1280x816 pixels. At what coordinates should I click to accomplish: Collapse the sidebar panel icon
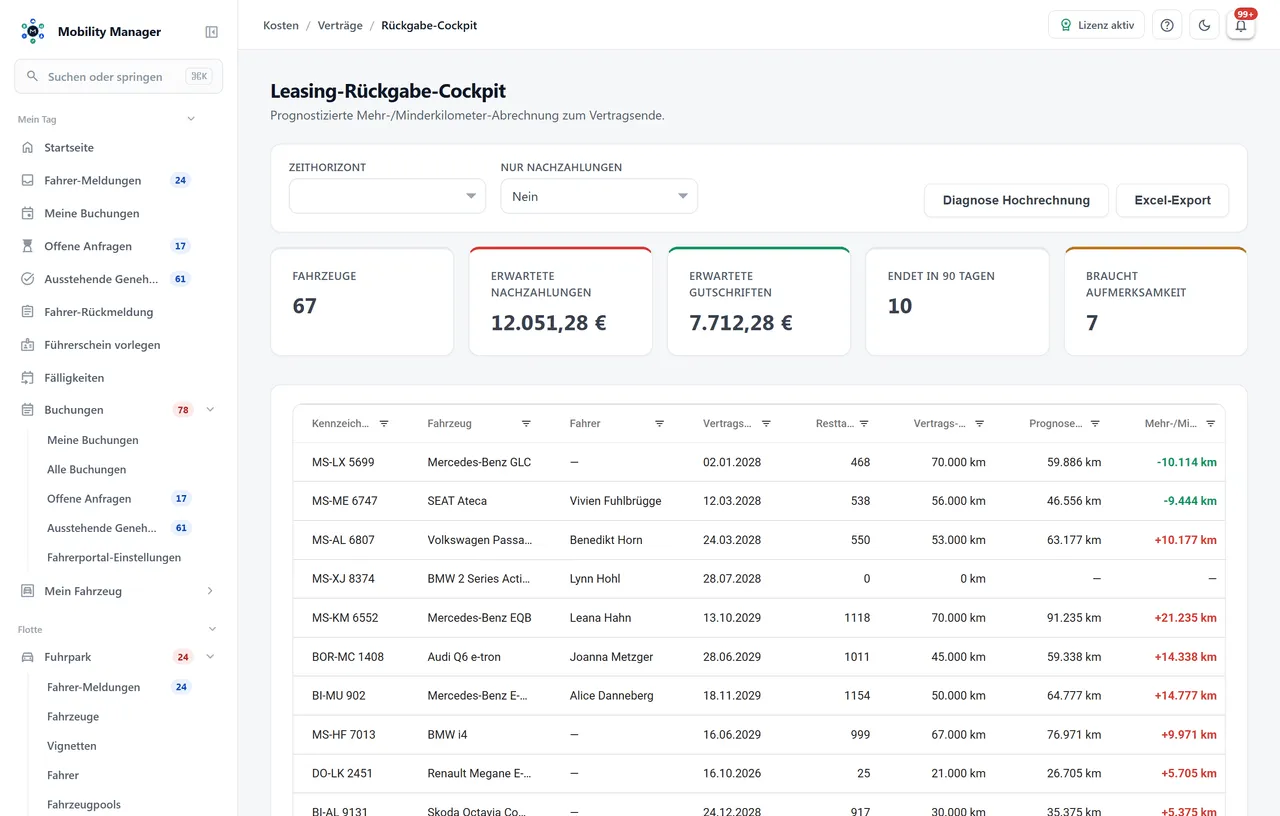[211, 32]
